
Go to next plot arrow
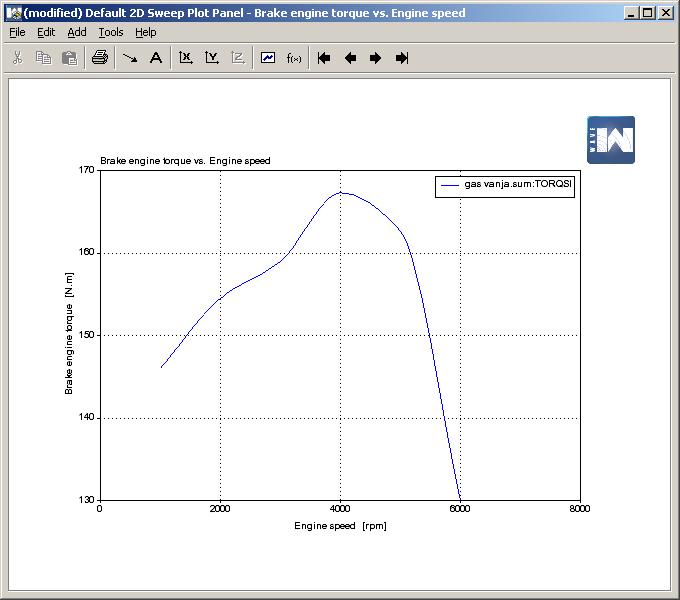coord(376,58)
